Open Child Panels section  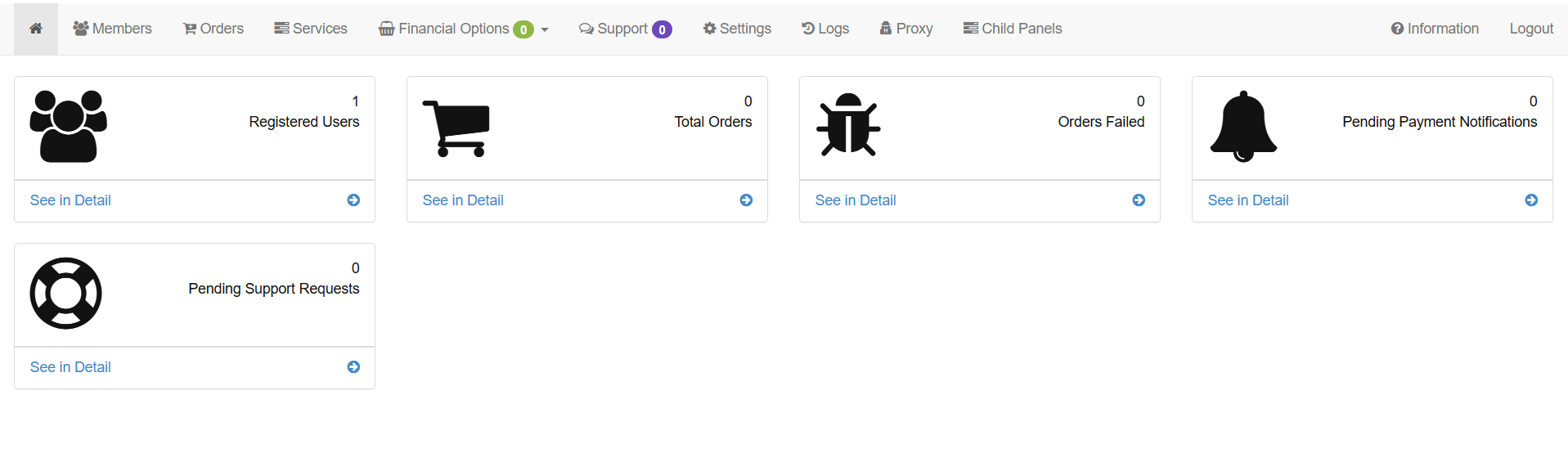coord(1013,29)
